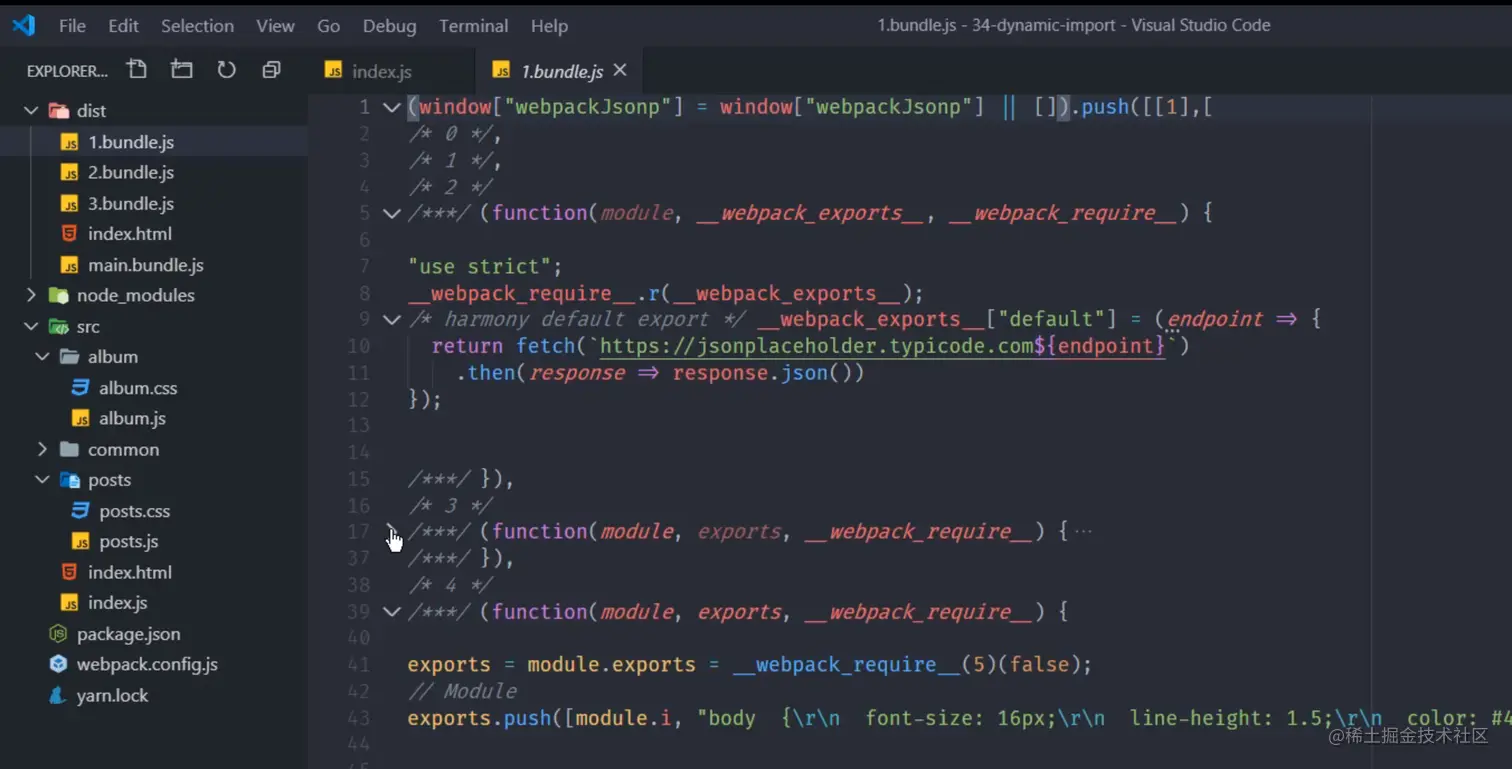
Task: Close the 1.bundle.js editor tab
Action: click(x=620, y=70)
